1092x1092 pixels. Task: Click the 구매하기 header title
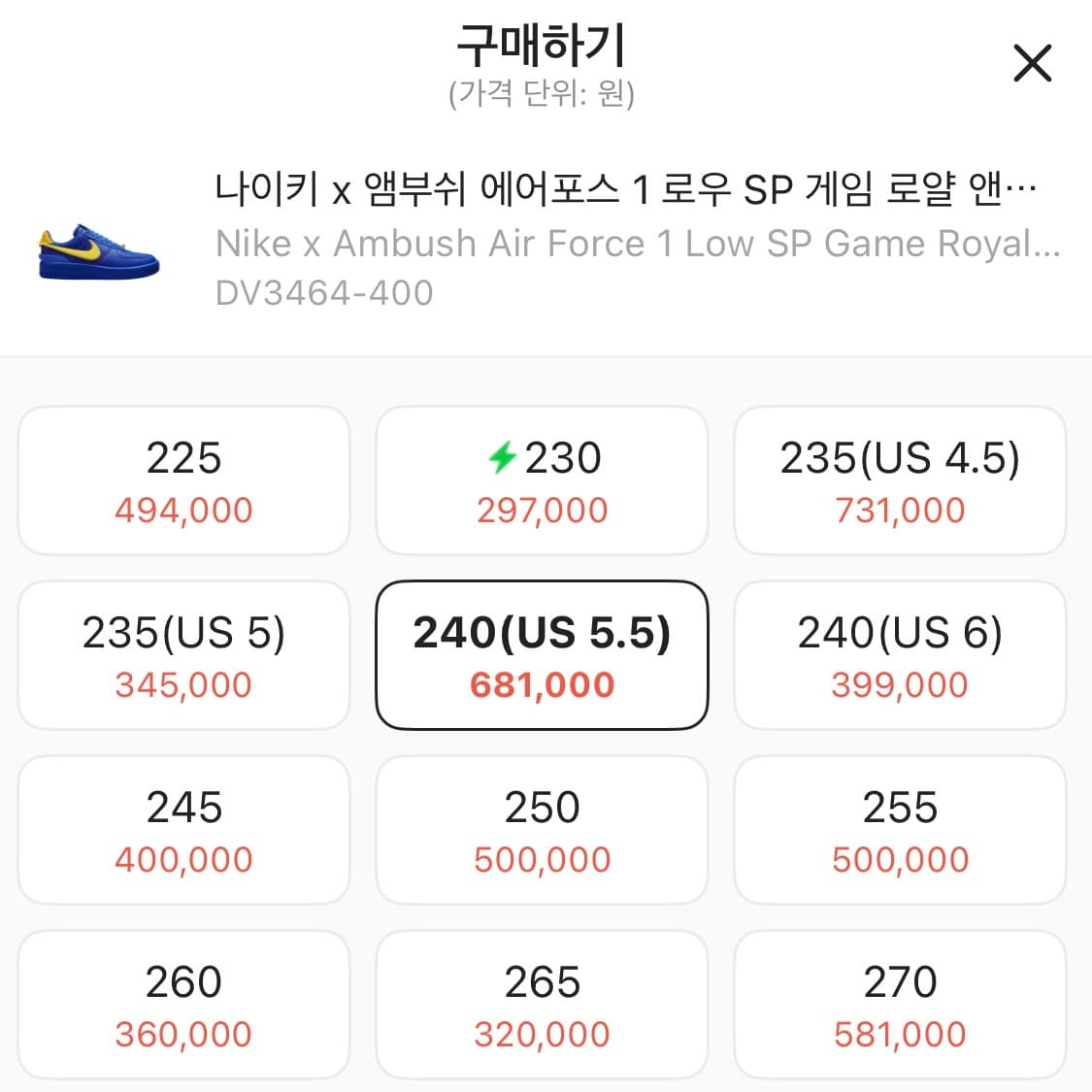pyautogui.click(x=546, y=46)
